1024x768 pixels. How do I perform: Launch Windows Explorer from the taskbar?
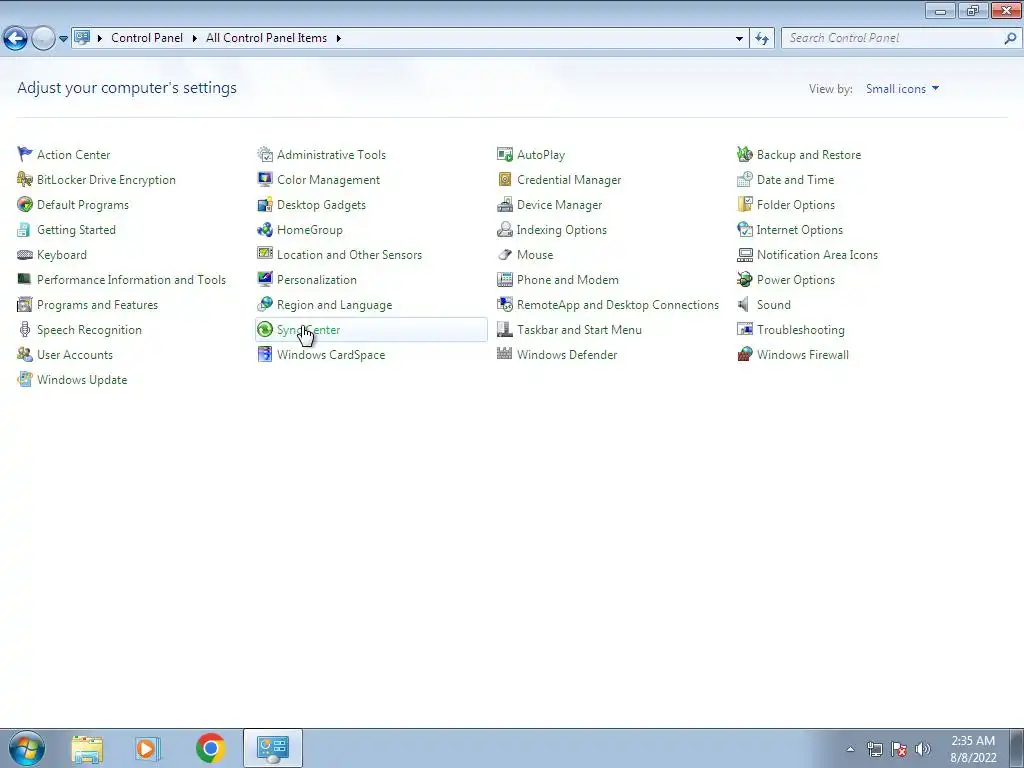tap(87, 749)
